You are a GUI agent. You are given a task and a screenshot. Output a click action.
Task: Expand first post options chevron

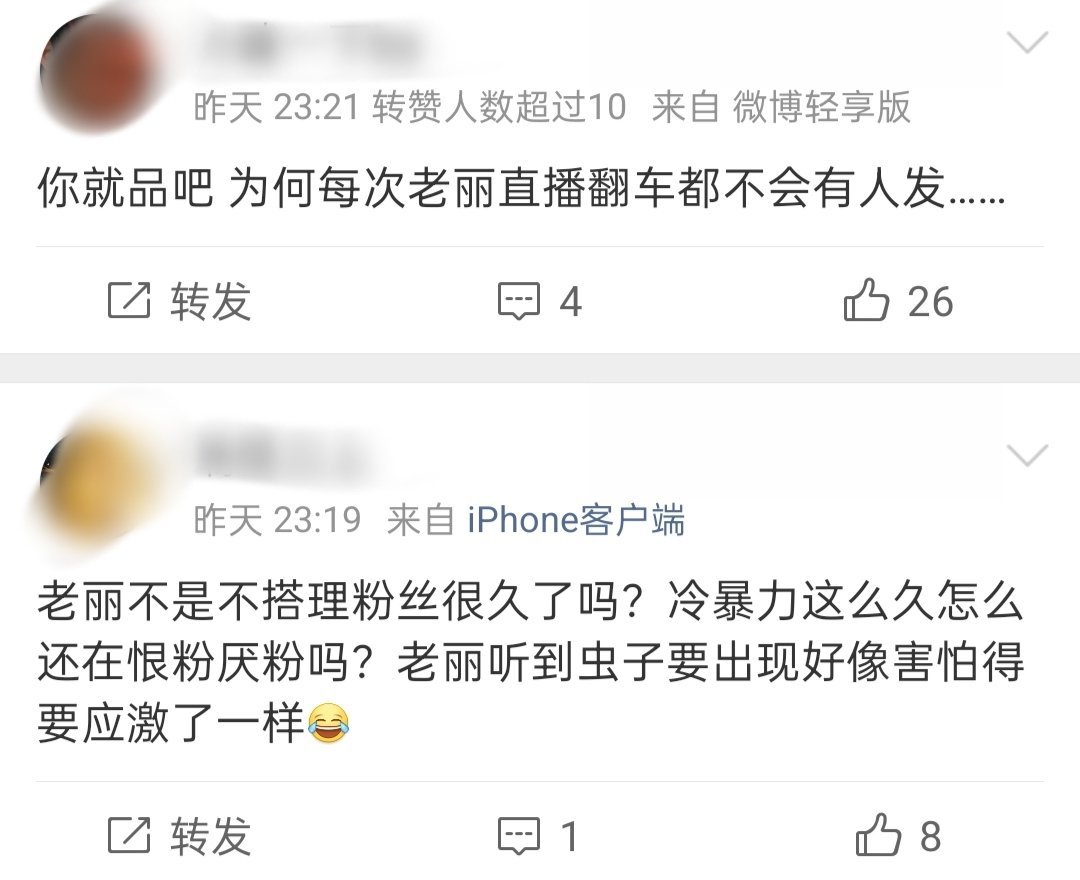click(1027, 43)
